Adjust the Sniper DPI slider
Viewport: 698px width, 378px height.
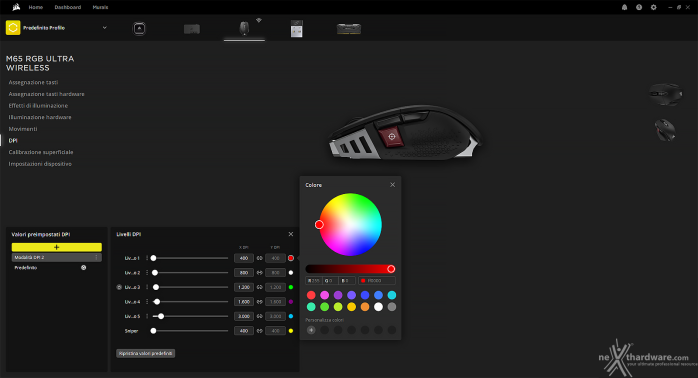(x=191, y=331)
